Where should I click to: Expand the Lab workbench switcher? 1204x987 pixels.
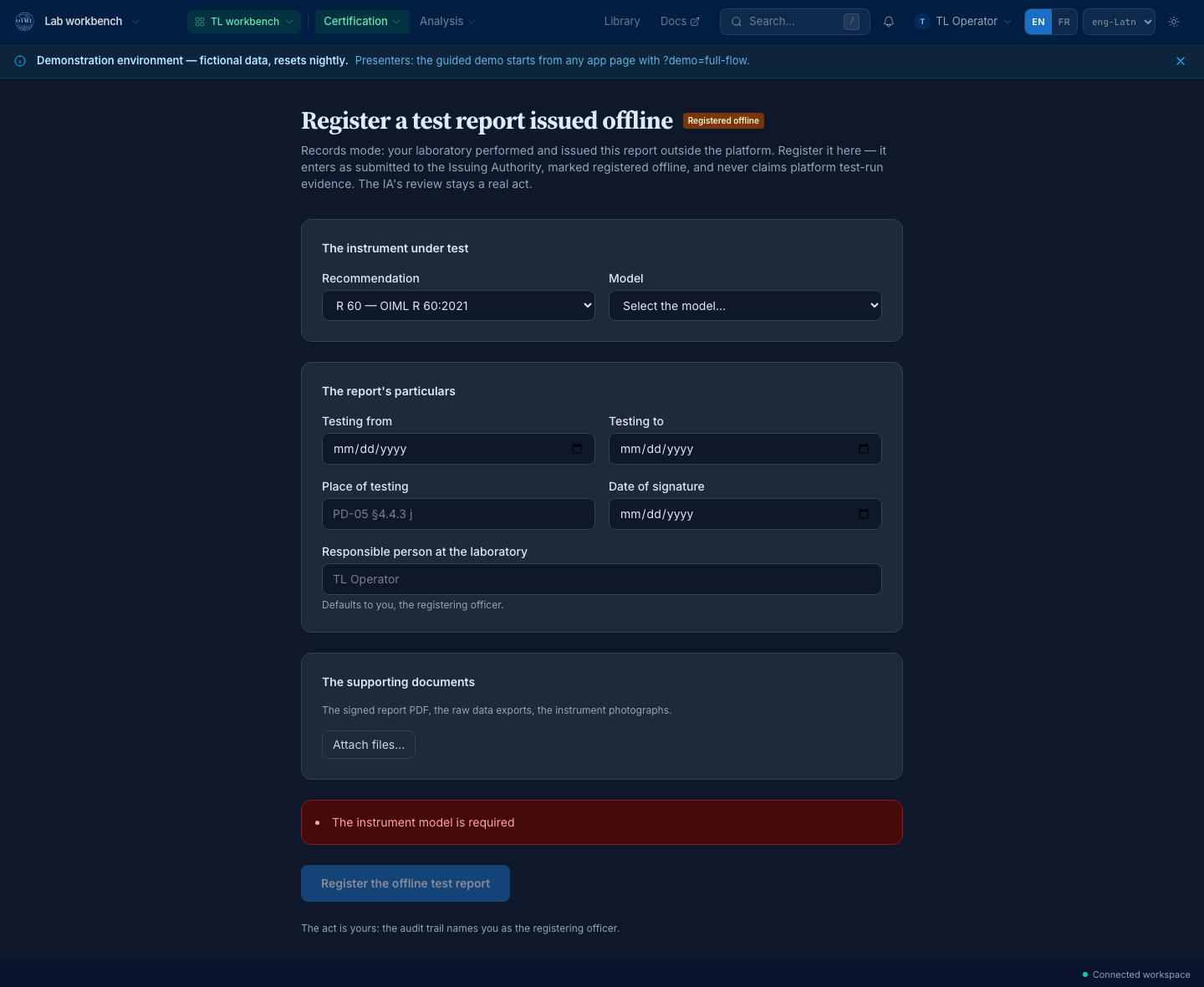[92, 22]
